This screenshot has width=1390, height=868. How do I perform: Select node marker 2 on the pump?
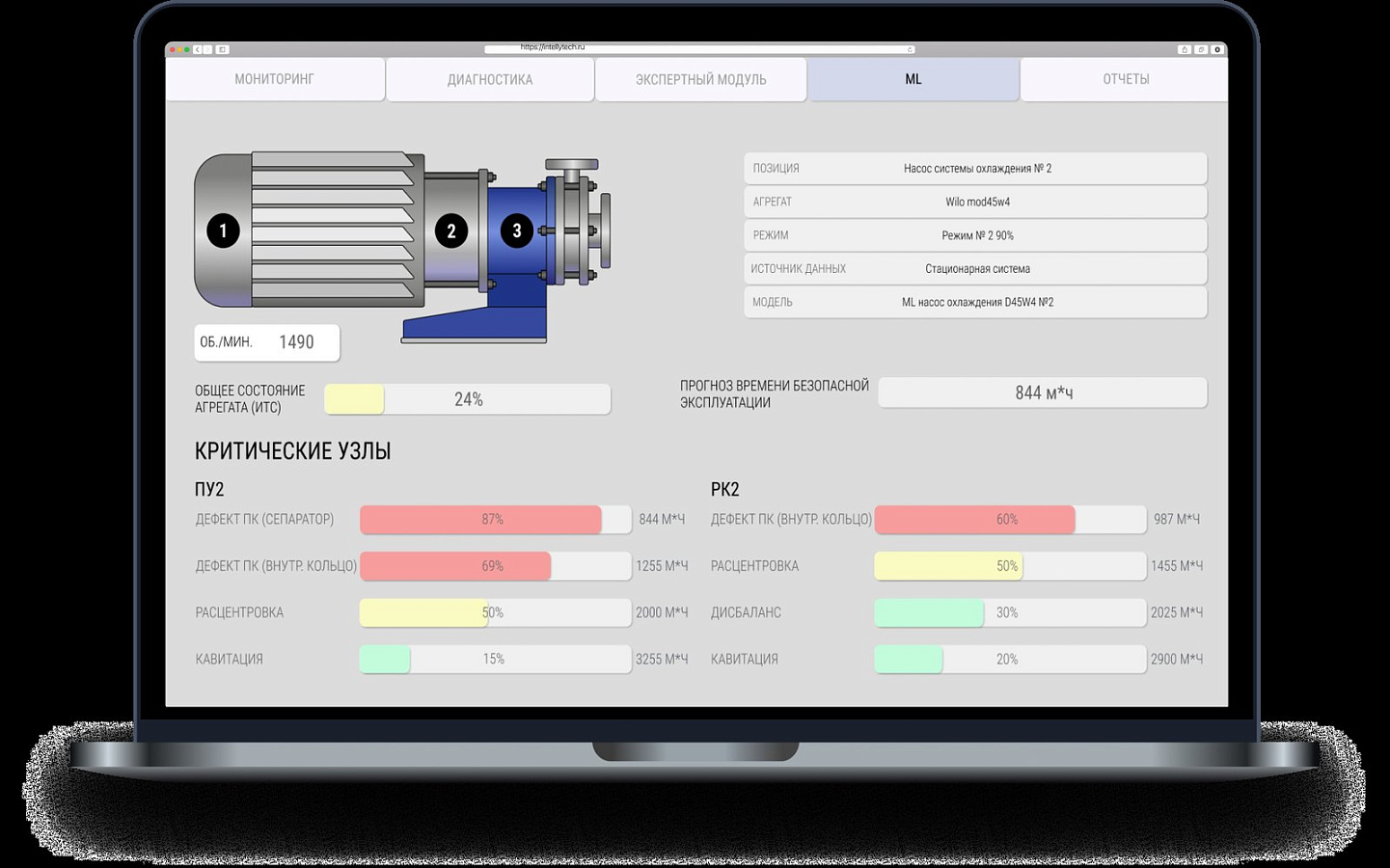coord(451,231)
